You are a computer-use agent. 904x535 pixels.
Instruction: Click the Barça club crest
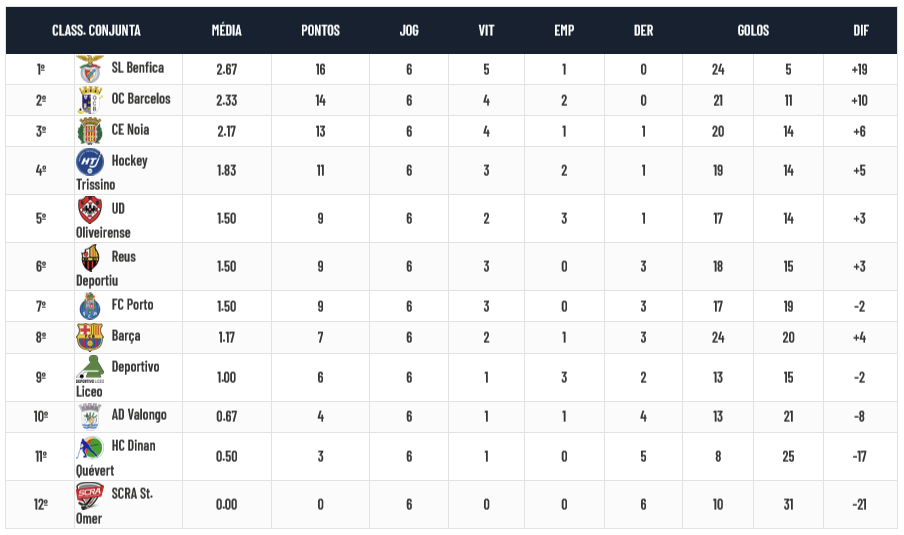[x=90, y=337]
